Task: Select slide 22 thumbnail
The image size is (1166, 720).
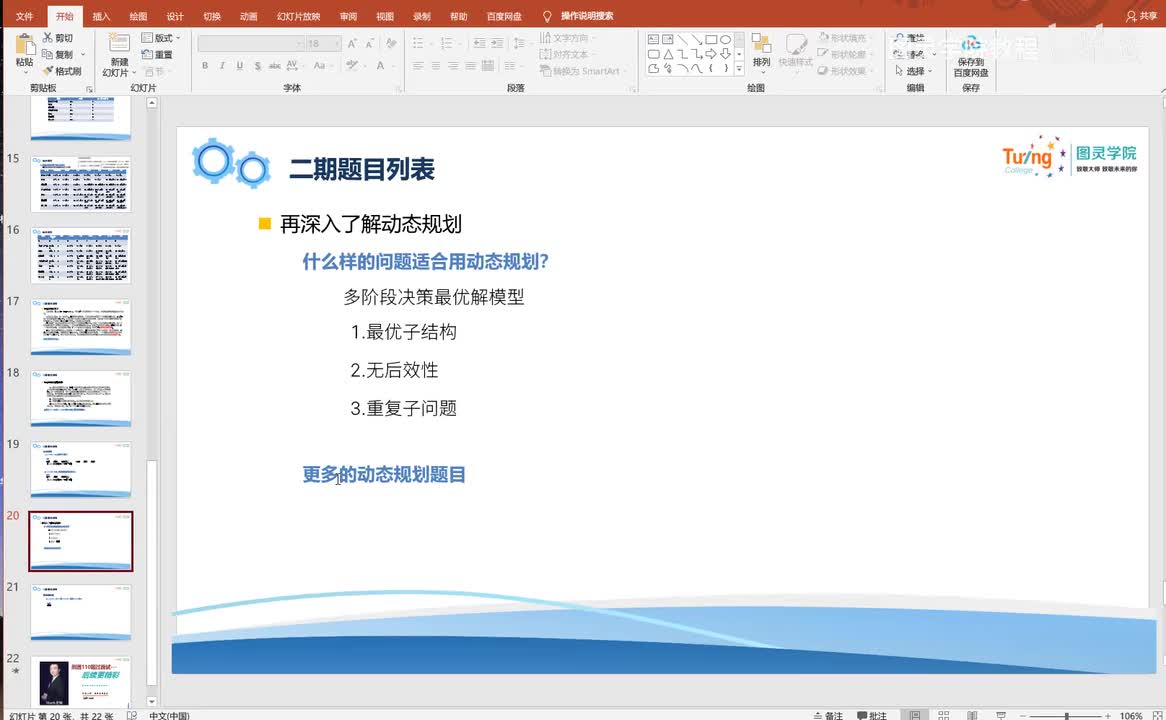Action: click(x=81, y=681)
